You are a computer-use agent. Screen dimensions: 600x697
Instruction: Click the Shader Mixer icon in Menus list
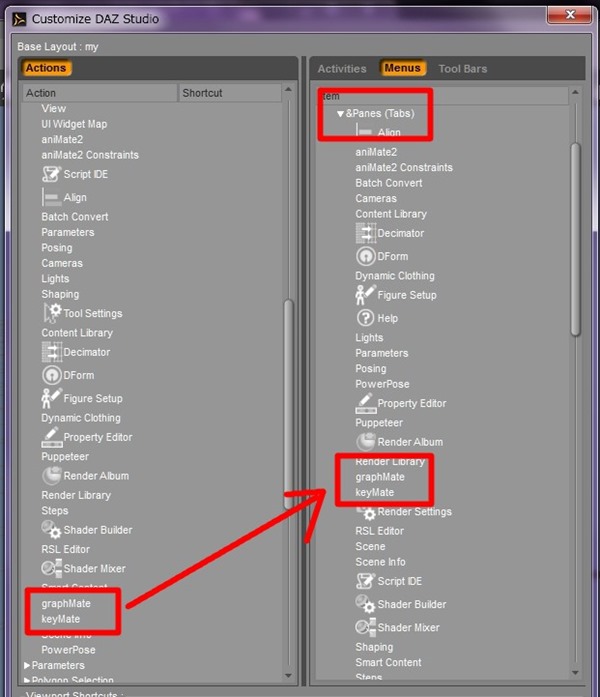pos(365,627)
